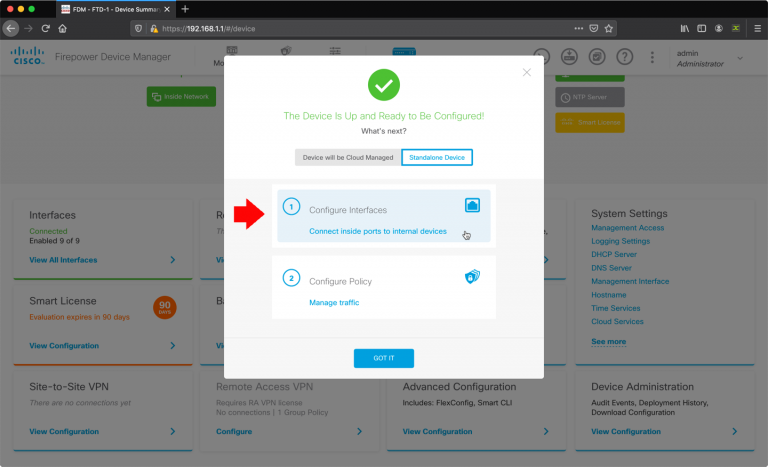Expand See more system settings
This screenshot has height=467, width=768.
(608, 342)
